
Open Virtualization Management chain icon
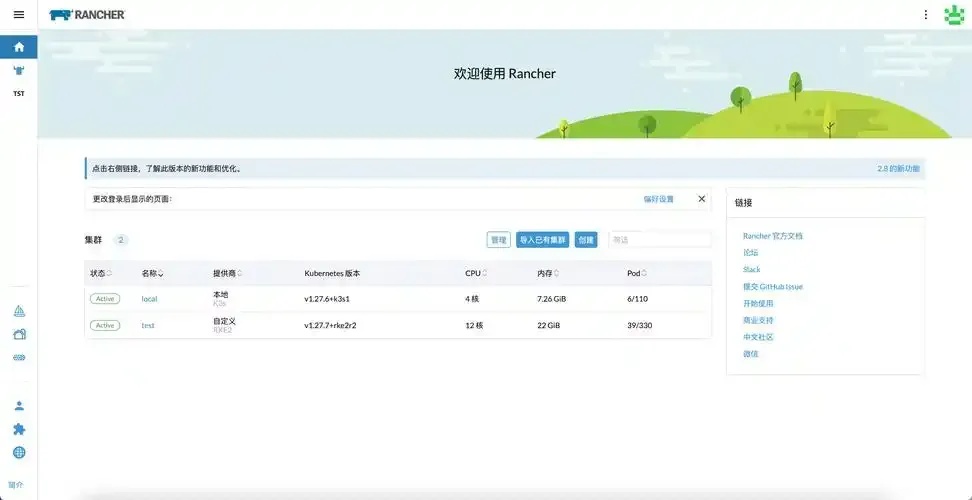click(x=19, y=357)
